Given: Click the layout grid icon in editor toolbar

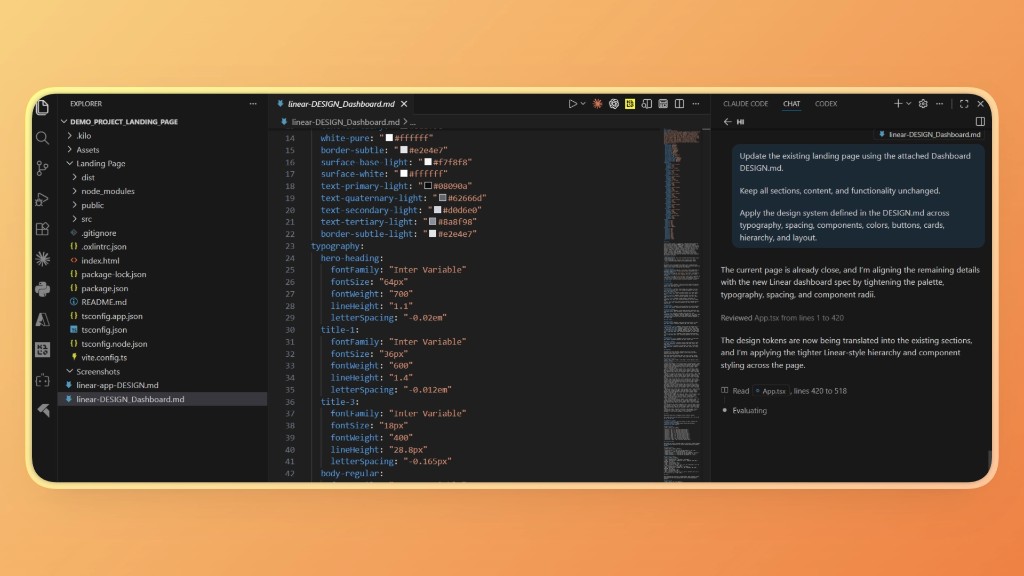Looking at the screenshot, I should (x=663, y=104).
